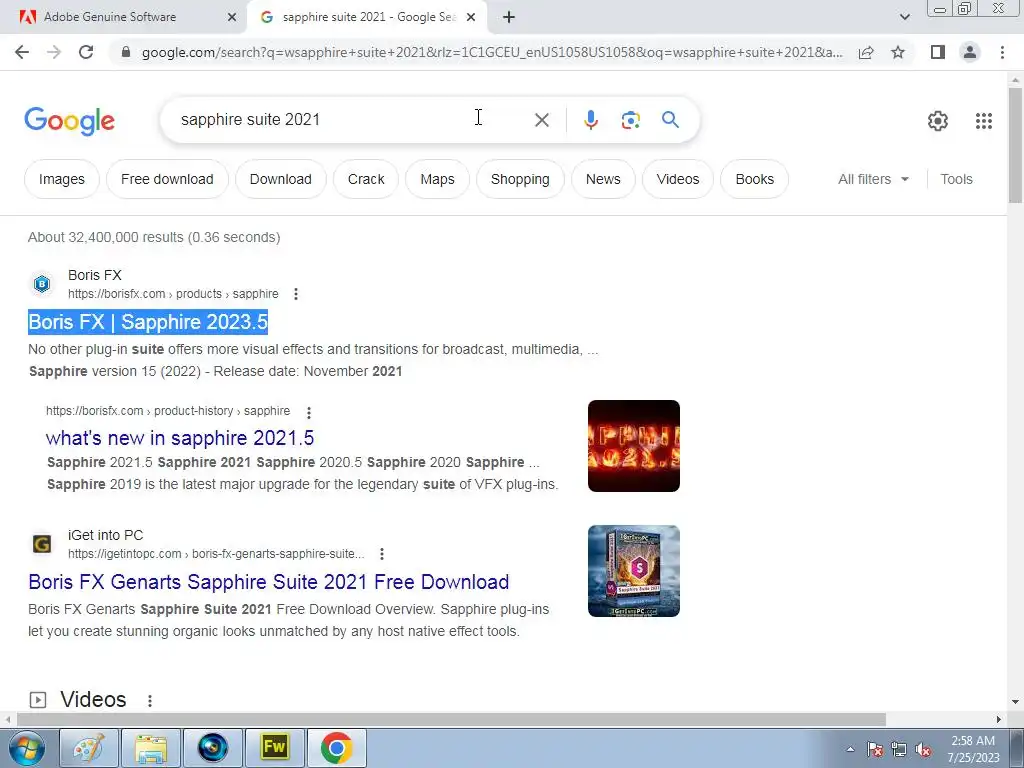The image size is (1024, 768).
Task: Reload the current page
Action: click(86, 52)
